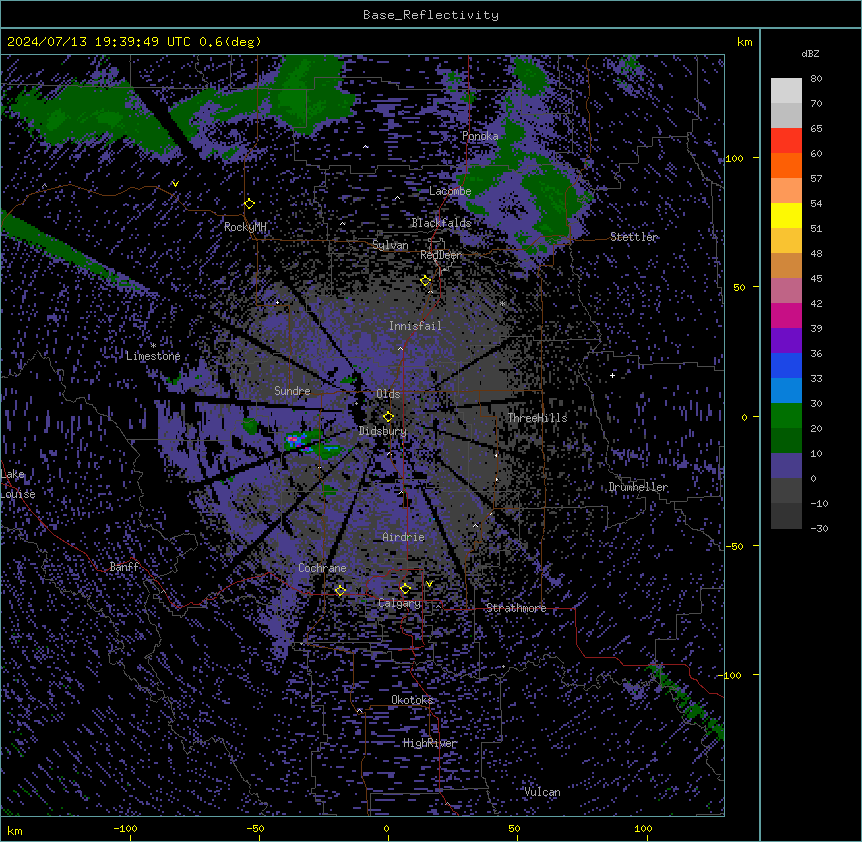Select the yellow diamond radar-site marker near Olds
The image size is (862, 842).
pos(388,416)
